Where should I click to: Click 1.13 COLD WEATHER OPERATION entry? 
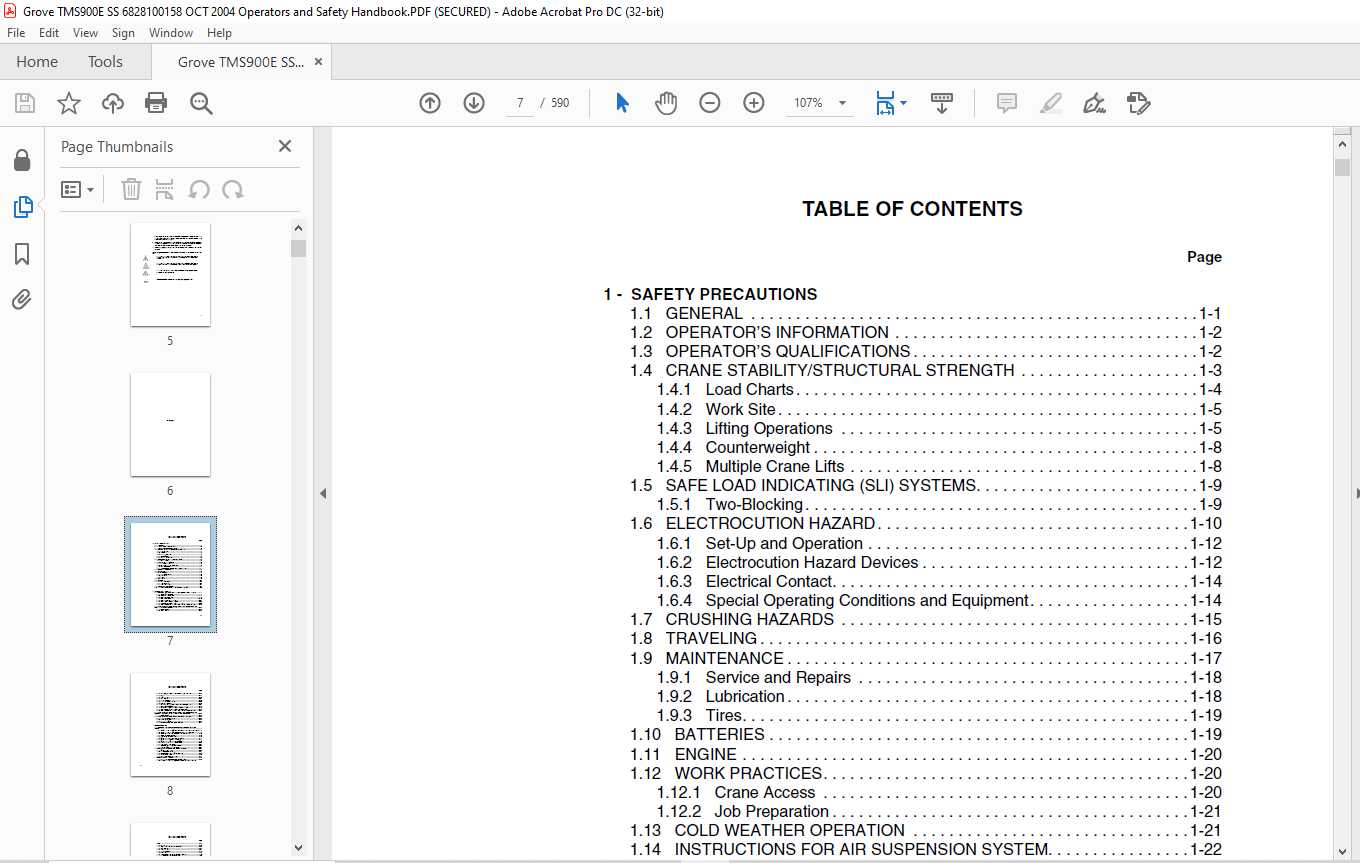[926, 831]
